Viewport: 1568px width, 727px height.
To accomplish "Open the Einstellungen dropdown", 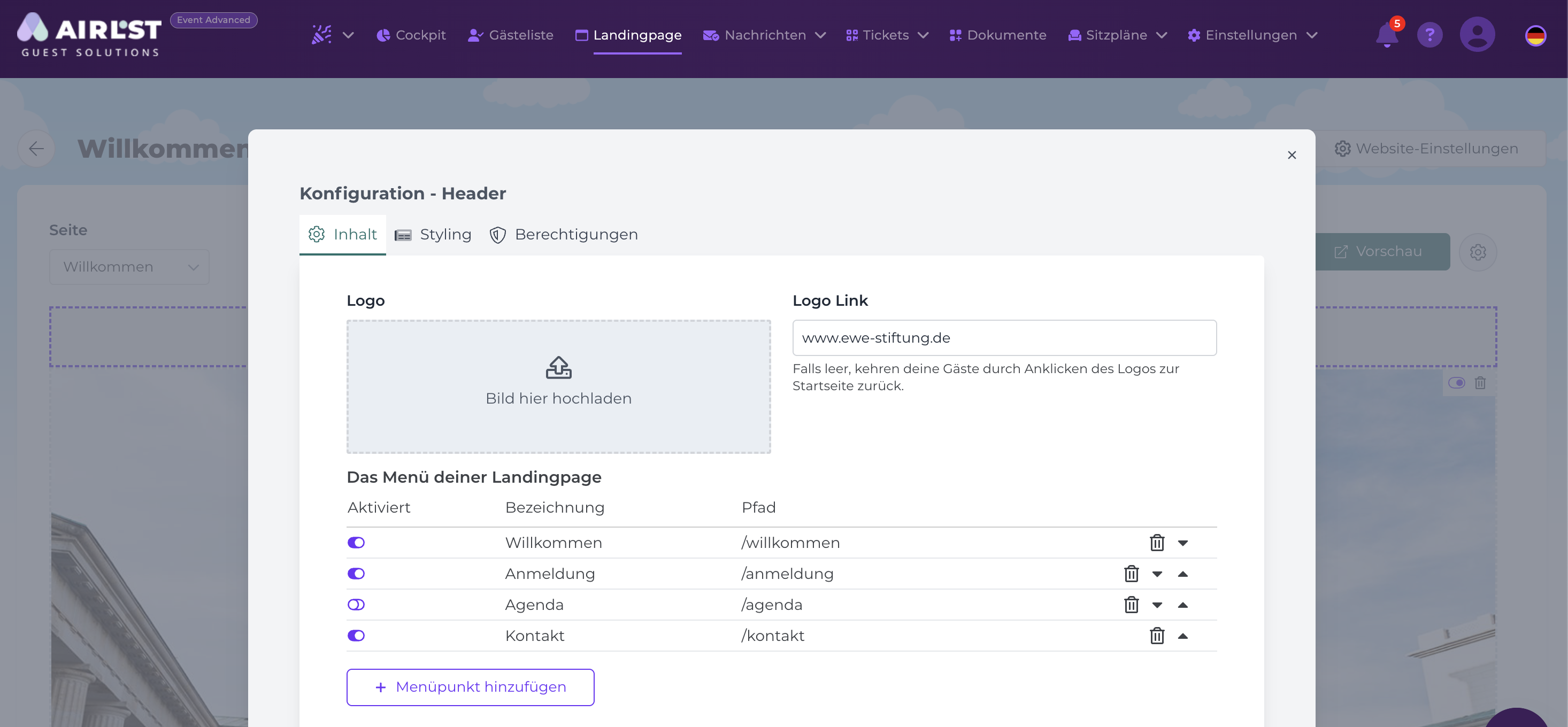I will point(1251,35).
